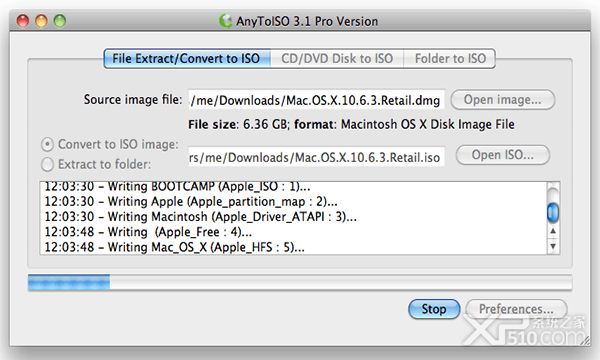The image size is (600, 360).
Task: Switch to Folder to ISO tab
Action: 450,59
